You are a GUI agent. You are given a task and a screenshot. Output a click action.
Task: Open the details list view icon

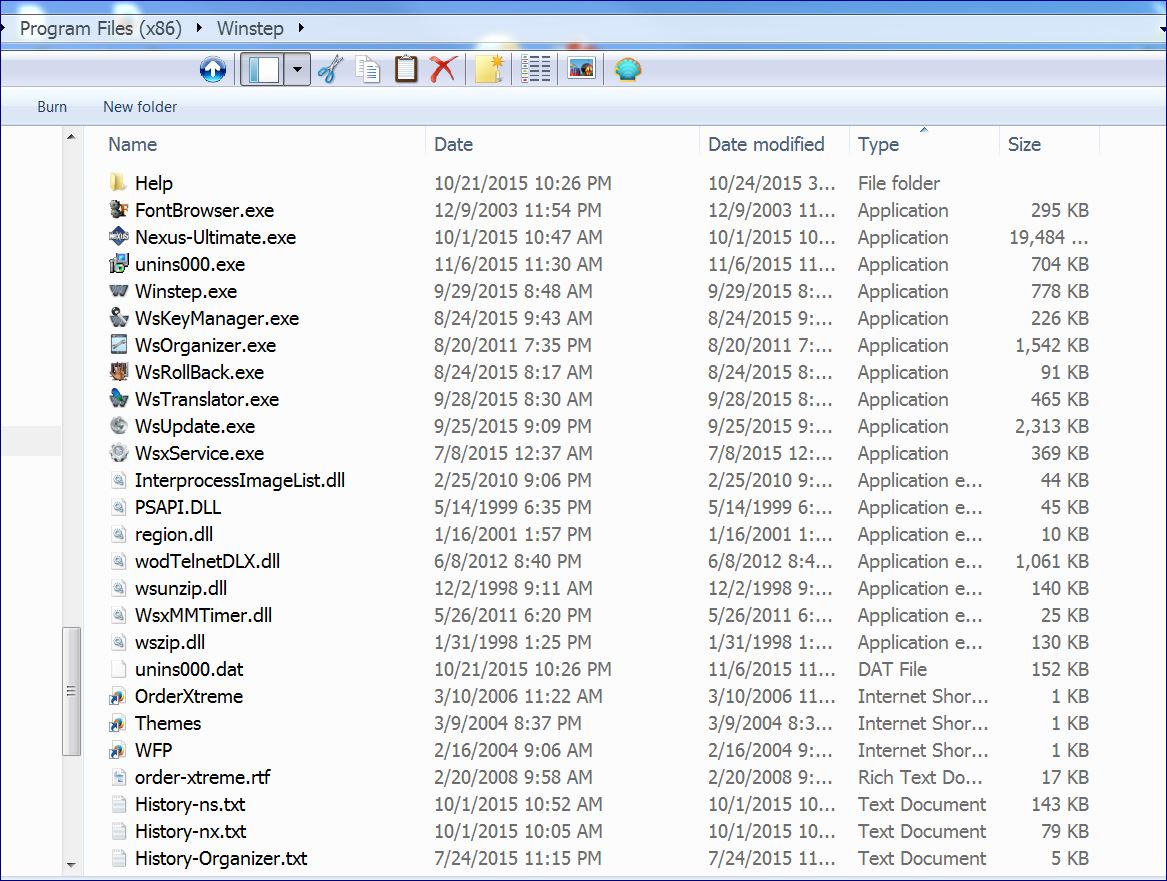click(x=536, y=70)
